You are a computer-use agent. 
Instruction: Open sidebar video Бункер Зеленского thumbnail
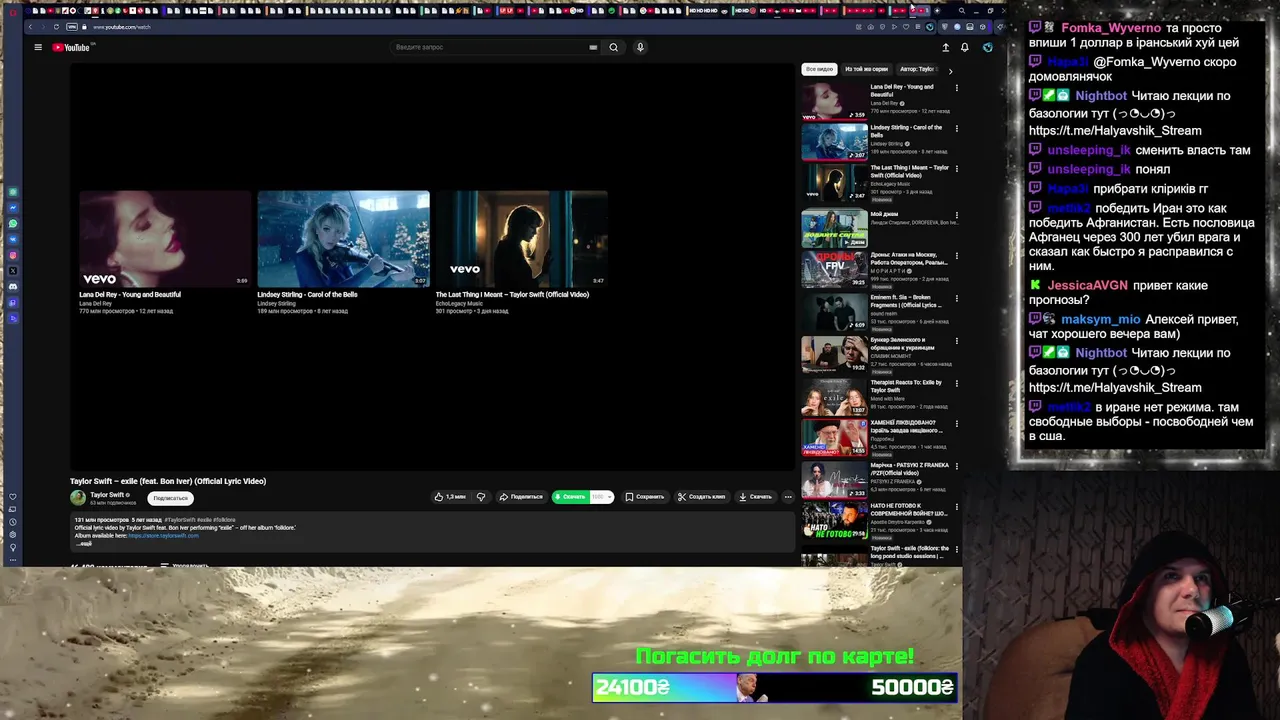point(834,354)
